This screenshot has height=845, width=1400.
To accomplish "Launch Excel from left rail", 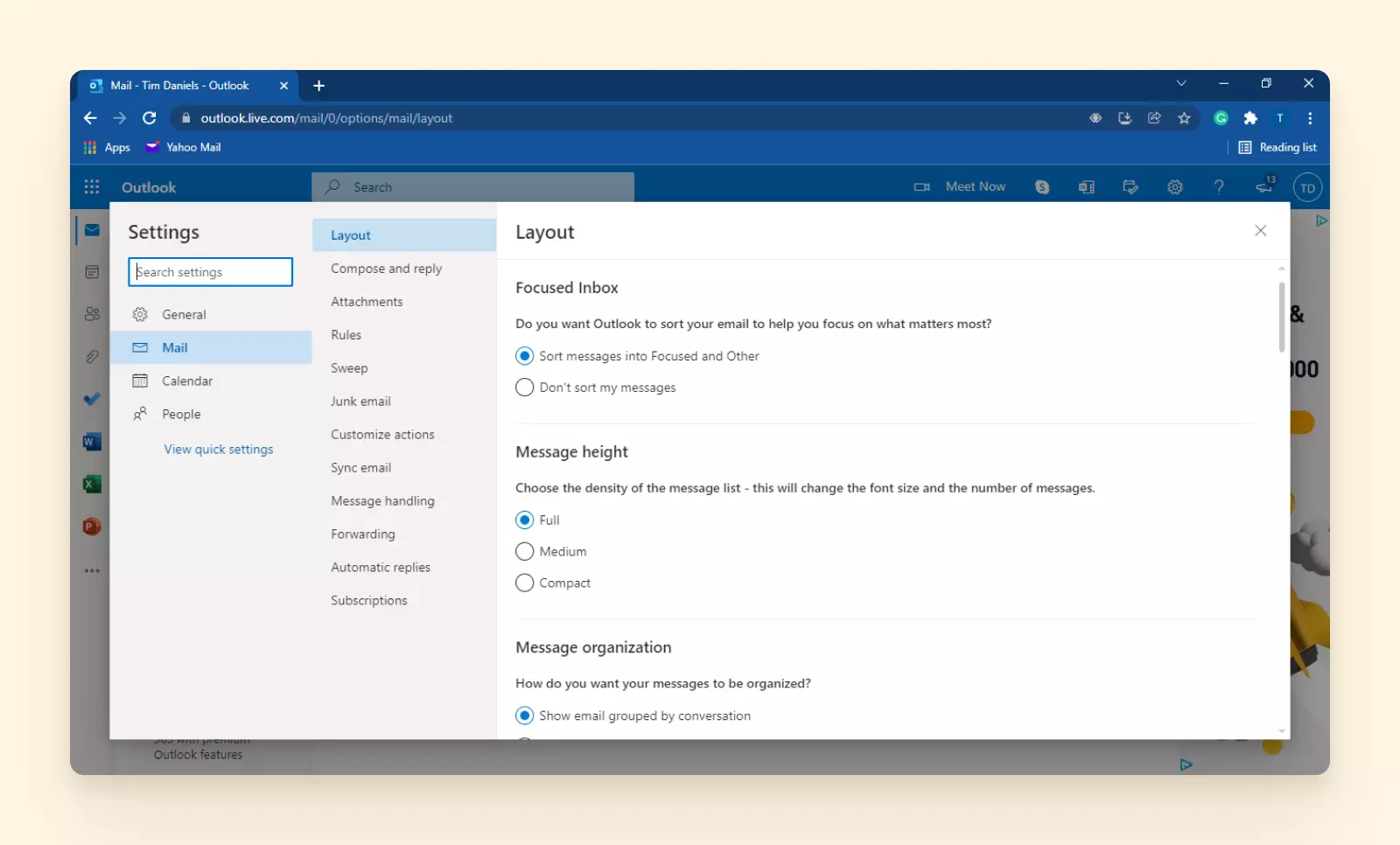I will tap(92, 484).
